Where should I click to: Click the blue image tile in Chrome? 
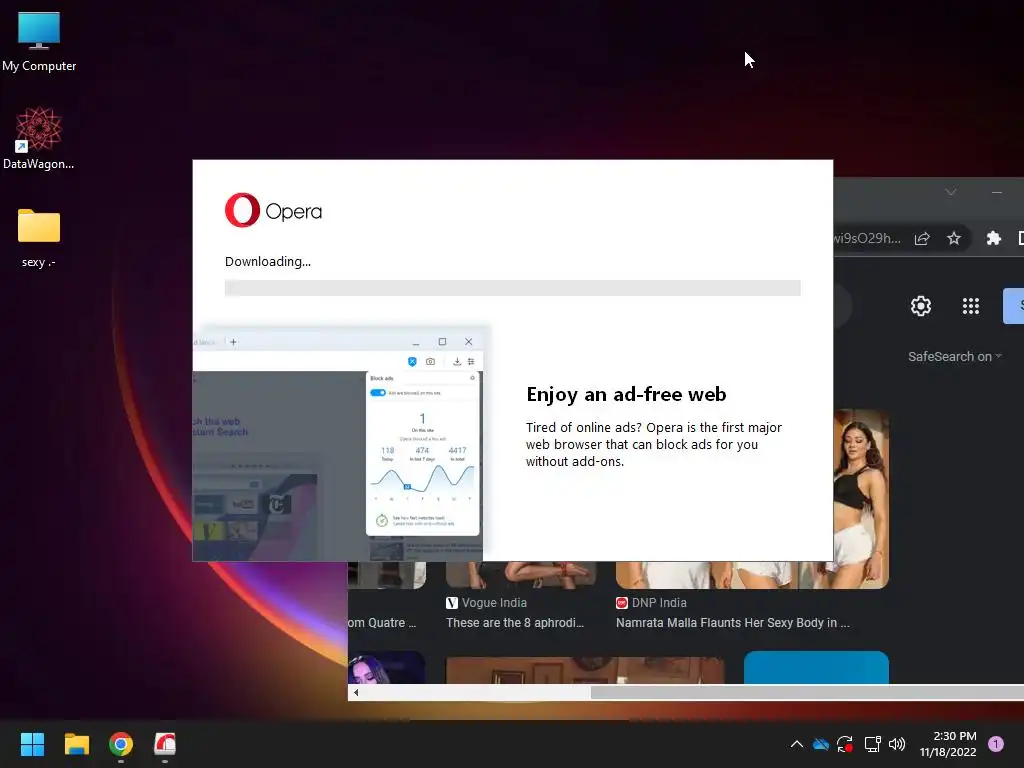point(816,667)
